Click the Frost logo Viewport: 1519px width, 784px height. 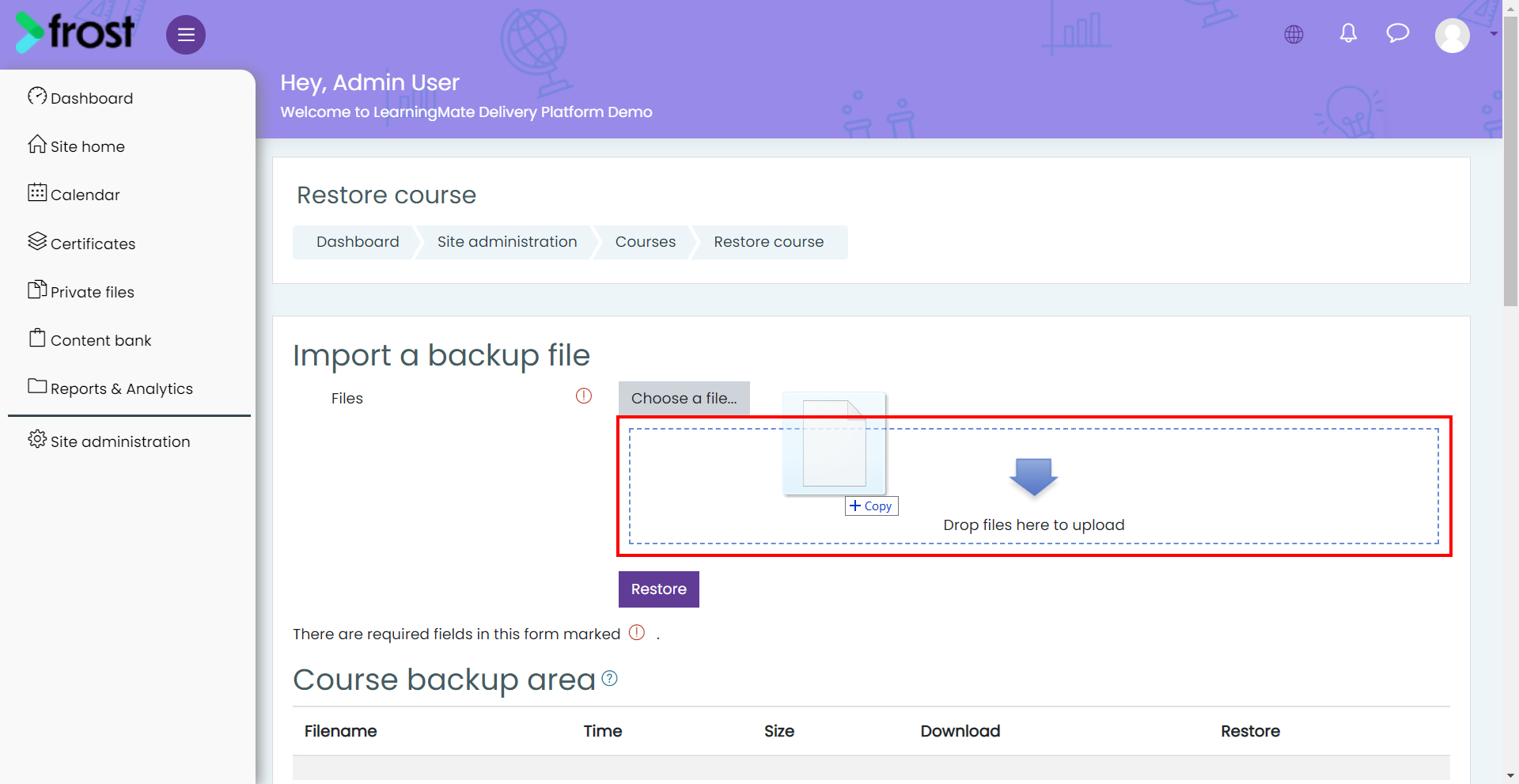74,32
